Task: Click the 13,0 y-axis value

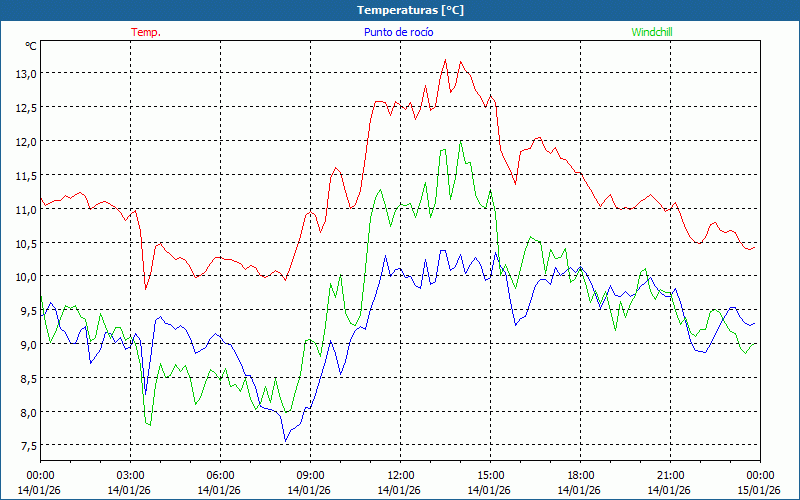Action: tap(25, 73)
